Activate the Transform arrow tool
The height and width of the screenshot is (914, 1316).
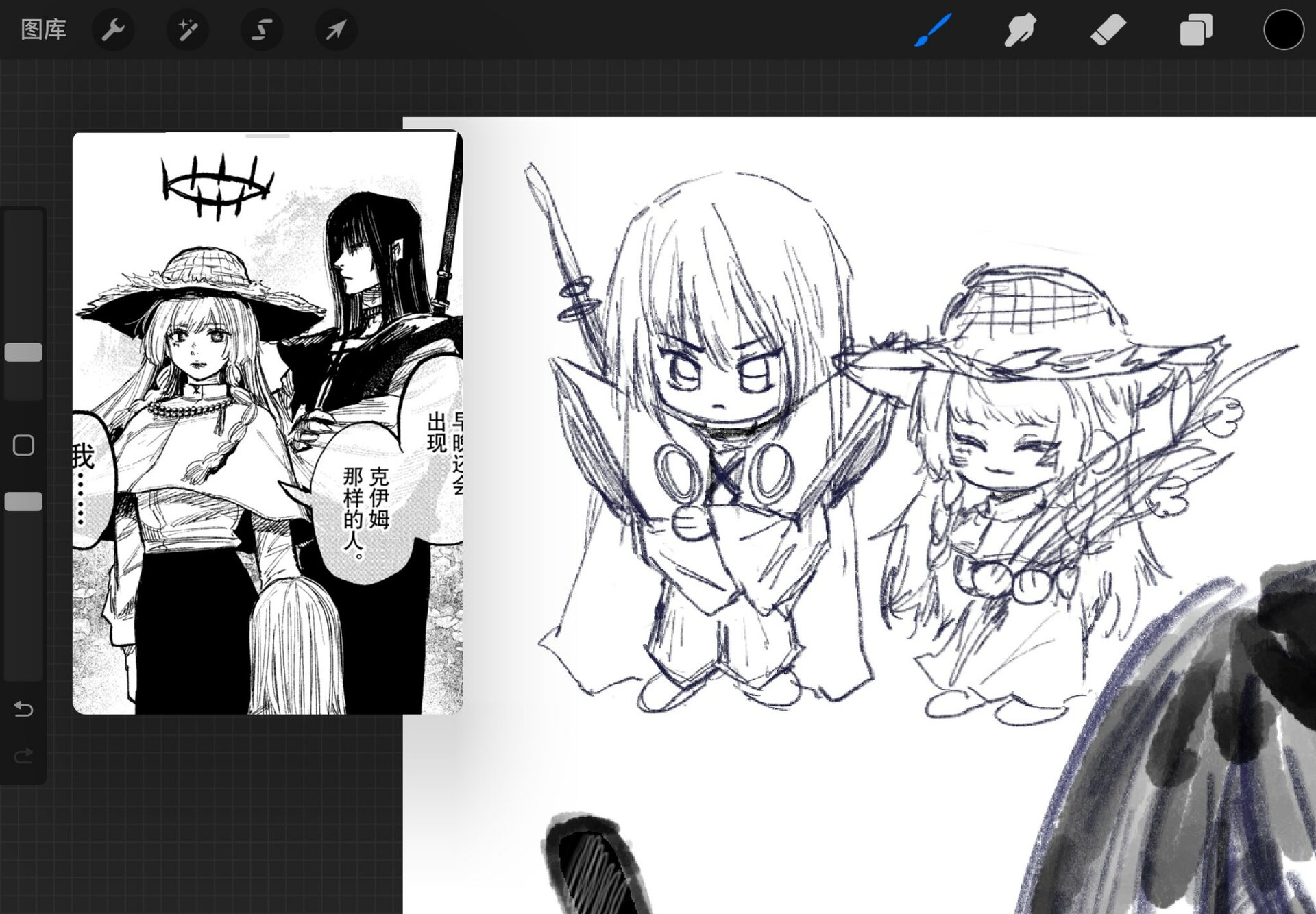tap(336, 29)
